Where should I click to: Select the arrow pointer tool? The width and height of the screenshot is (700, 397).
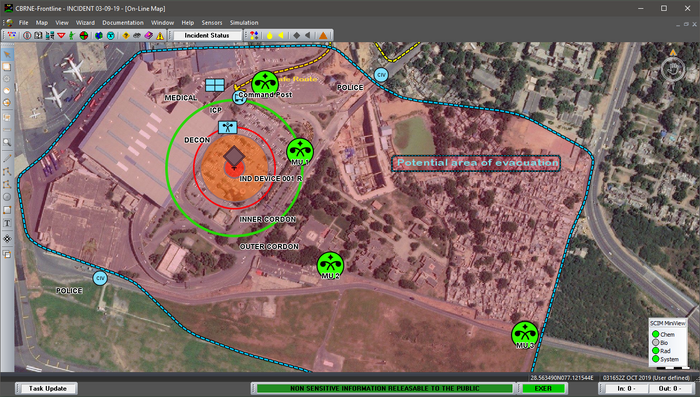pos(7,54)
